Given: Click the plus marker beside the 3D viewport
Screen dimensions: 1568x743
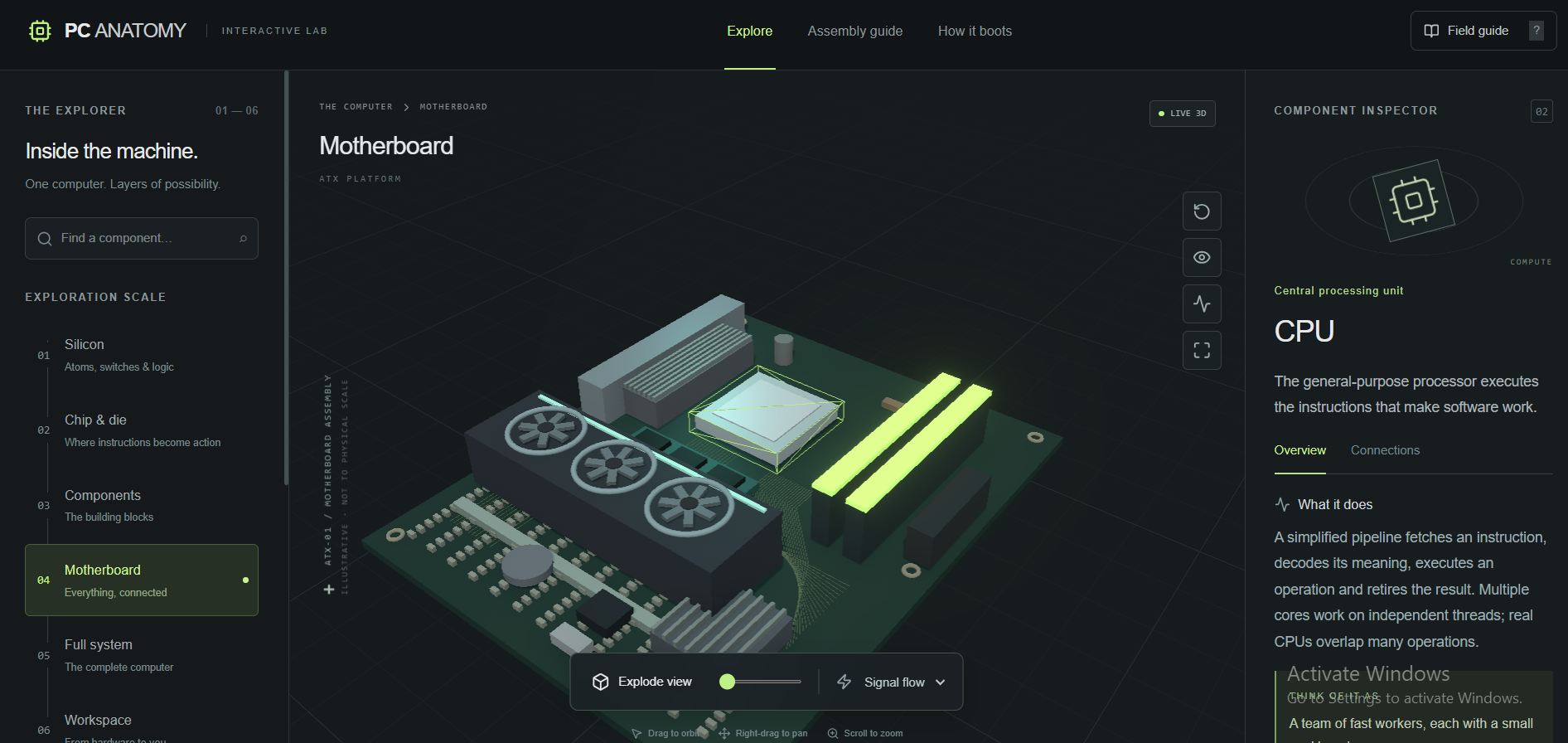Looking at the screenshot, I should coord(329,590).
